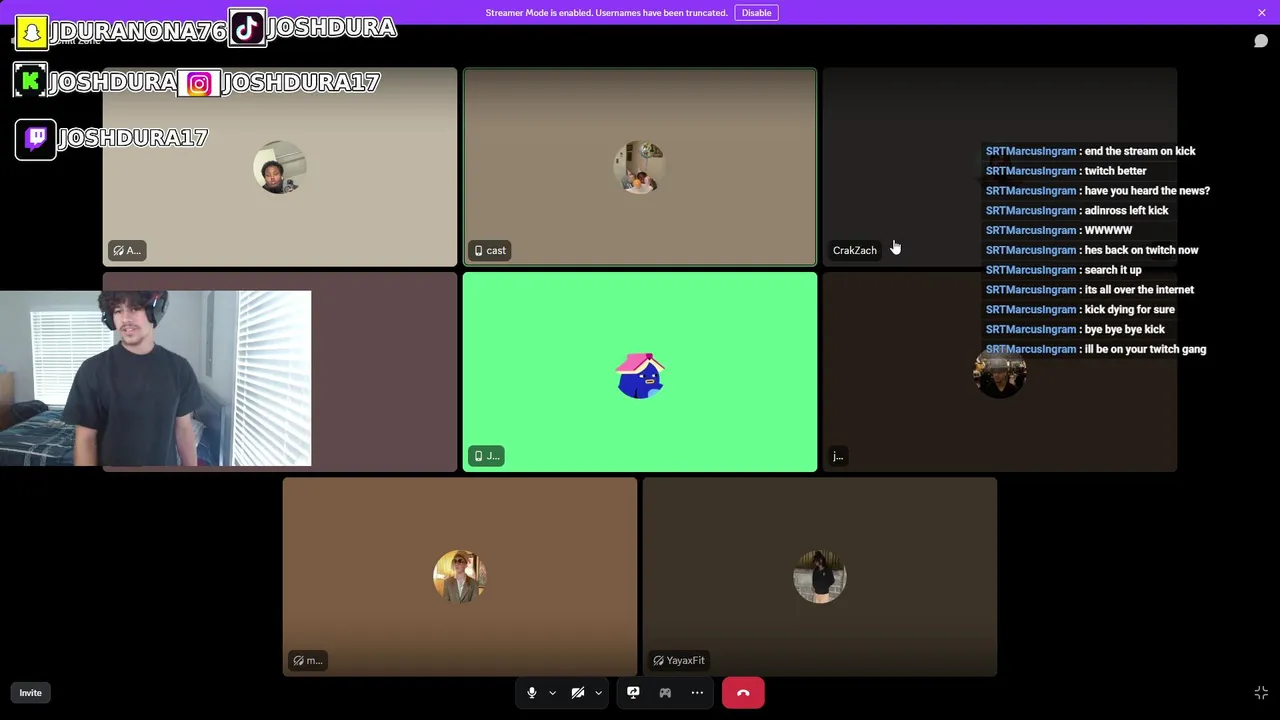The height and width of the screenshot is (720, 1280).
Task: Select the green tile's house-hat avatar
Action: [640, 376]
